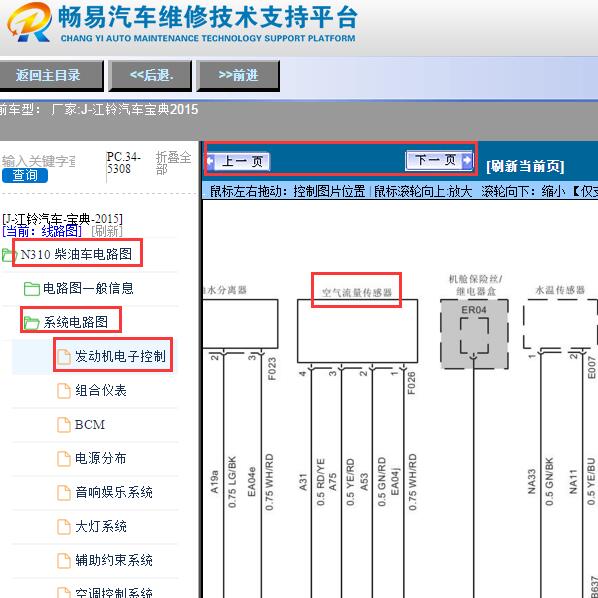This screenshot has height=598, width=598.
Task: Open the 电路图一般信息 tree item
Action: (x=88, y=288)
